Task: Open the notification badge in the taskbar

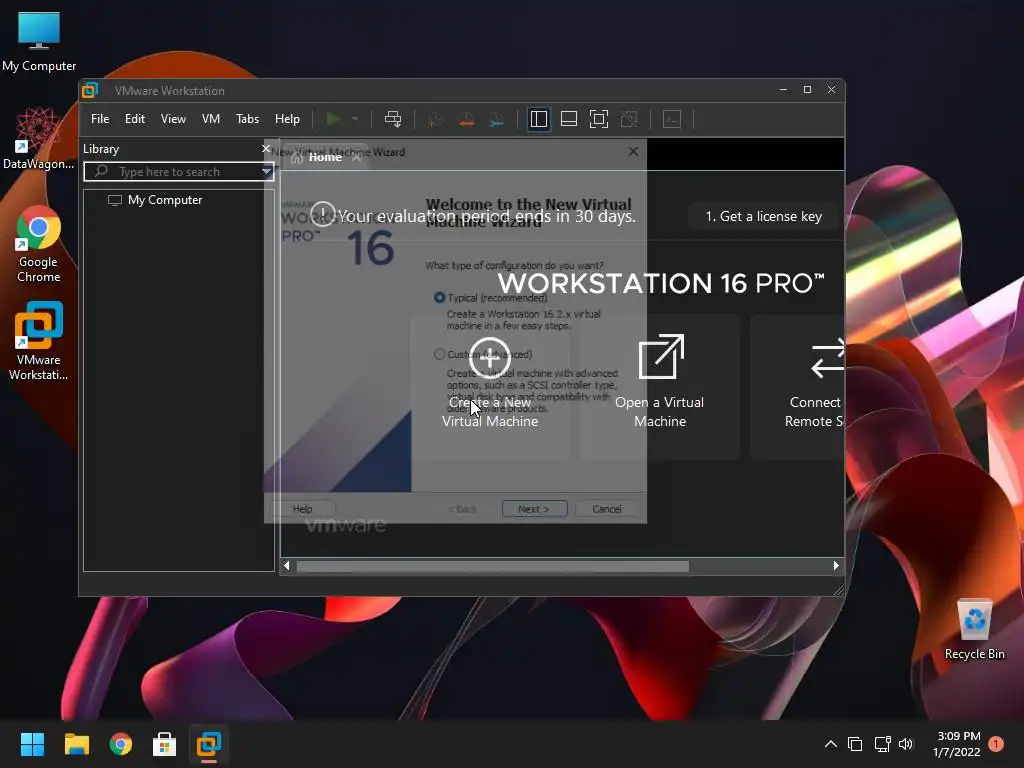Action: 996,744
